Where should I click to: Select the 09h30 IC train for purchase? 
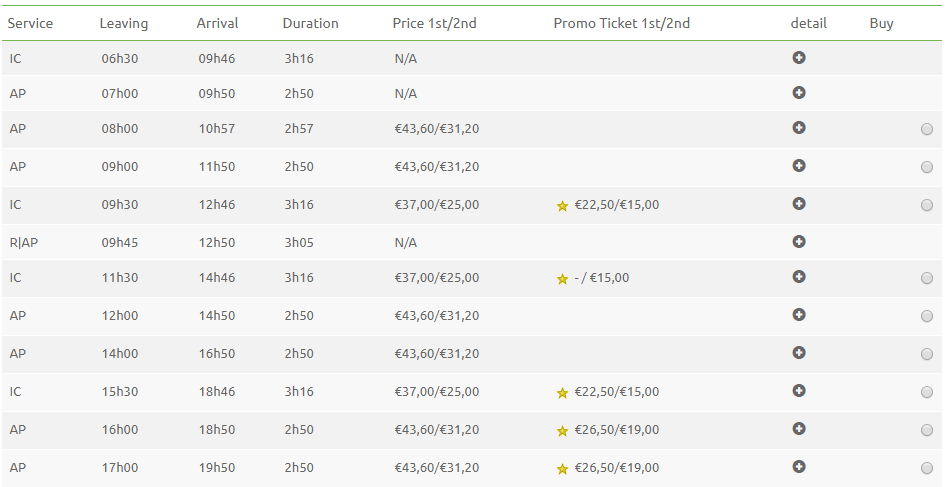[x=927, y=205]
